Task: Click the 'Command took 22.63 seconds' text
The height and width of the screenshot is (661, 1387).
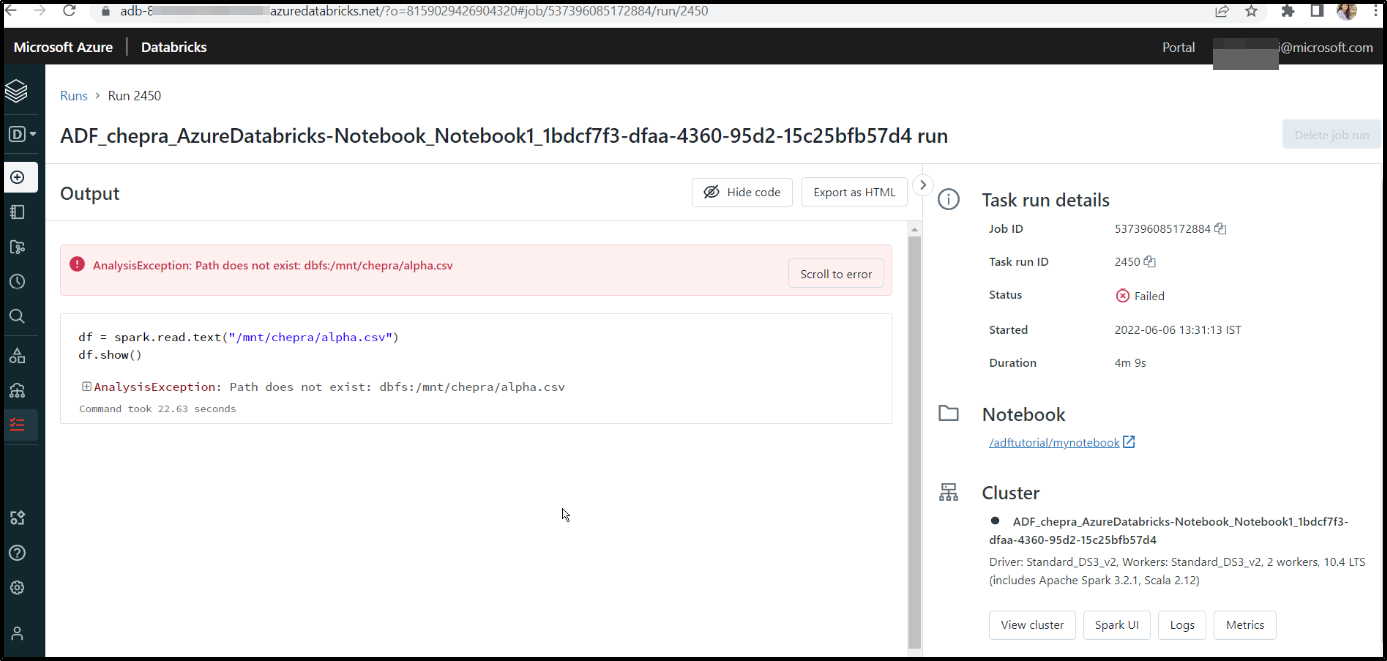Action: click(158, 409)
